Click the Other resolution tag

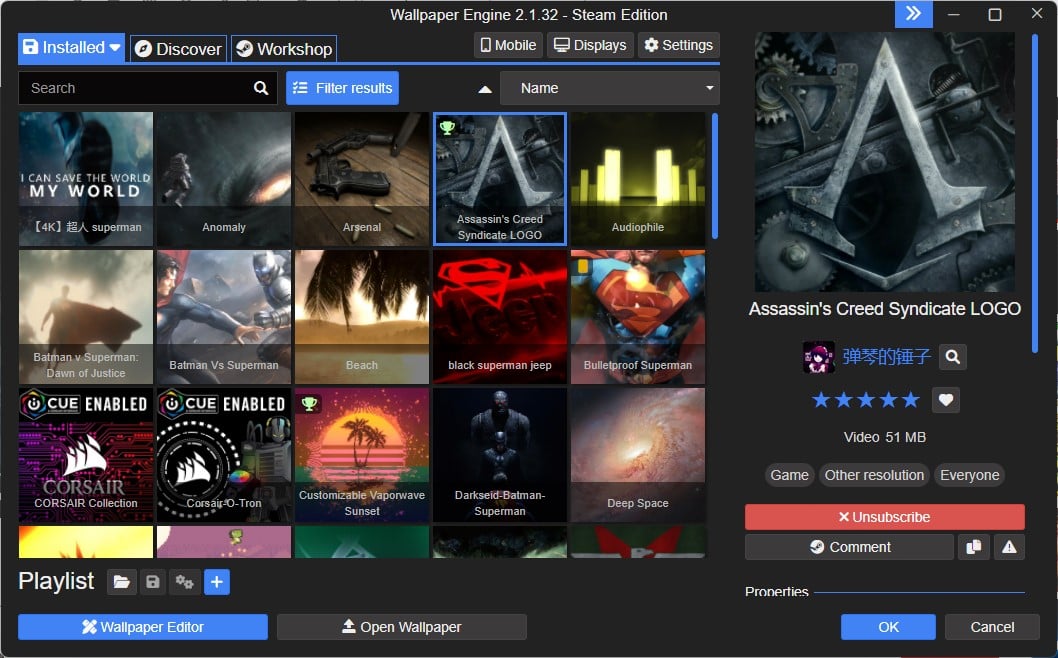(874, 475)
